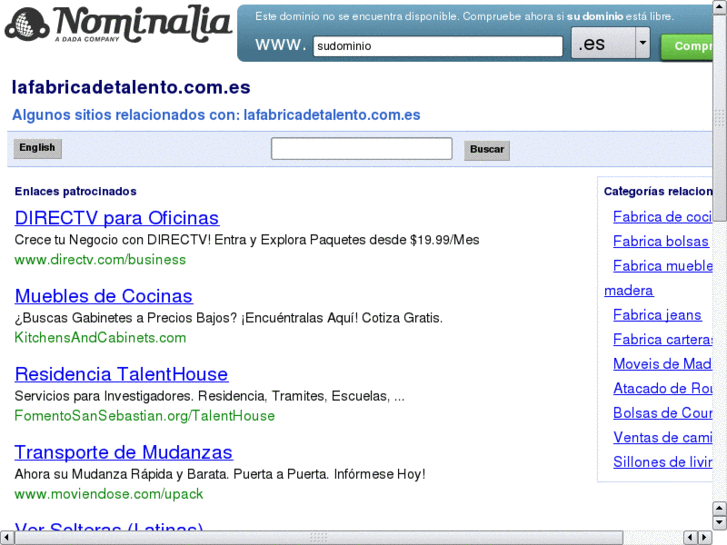Open the Fabrica carteras category link

663,340
